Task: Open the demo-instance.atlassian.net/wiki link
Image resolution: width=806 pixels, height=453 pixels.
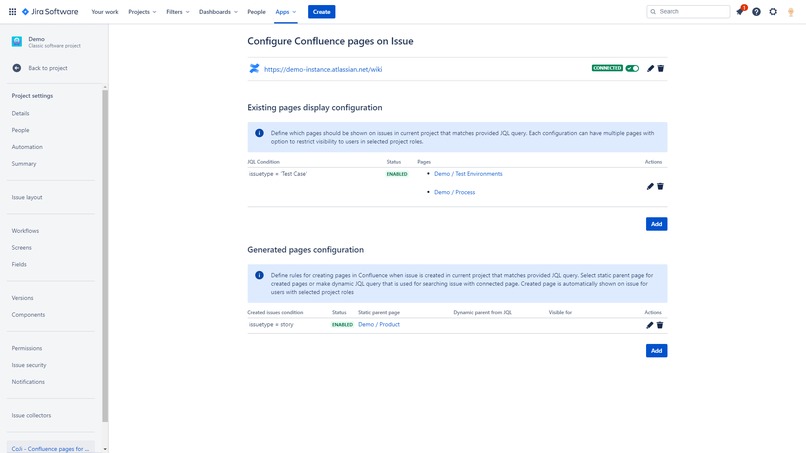Action: [323, 69]
